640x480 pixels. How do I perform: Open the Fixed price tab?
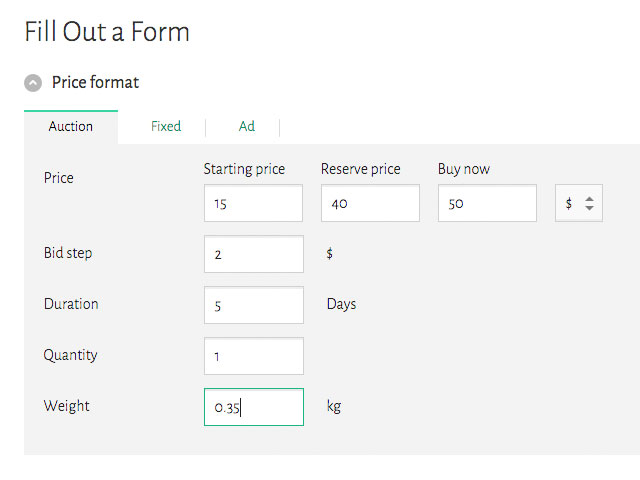click(166, 126)
